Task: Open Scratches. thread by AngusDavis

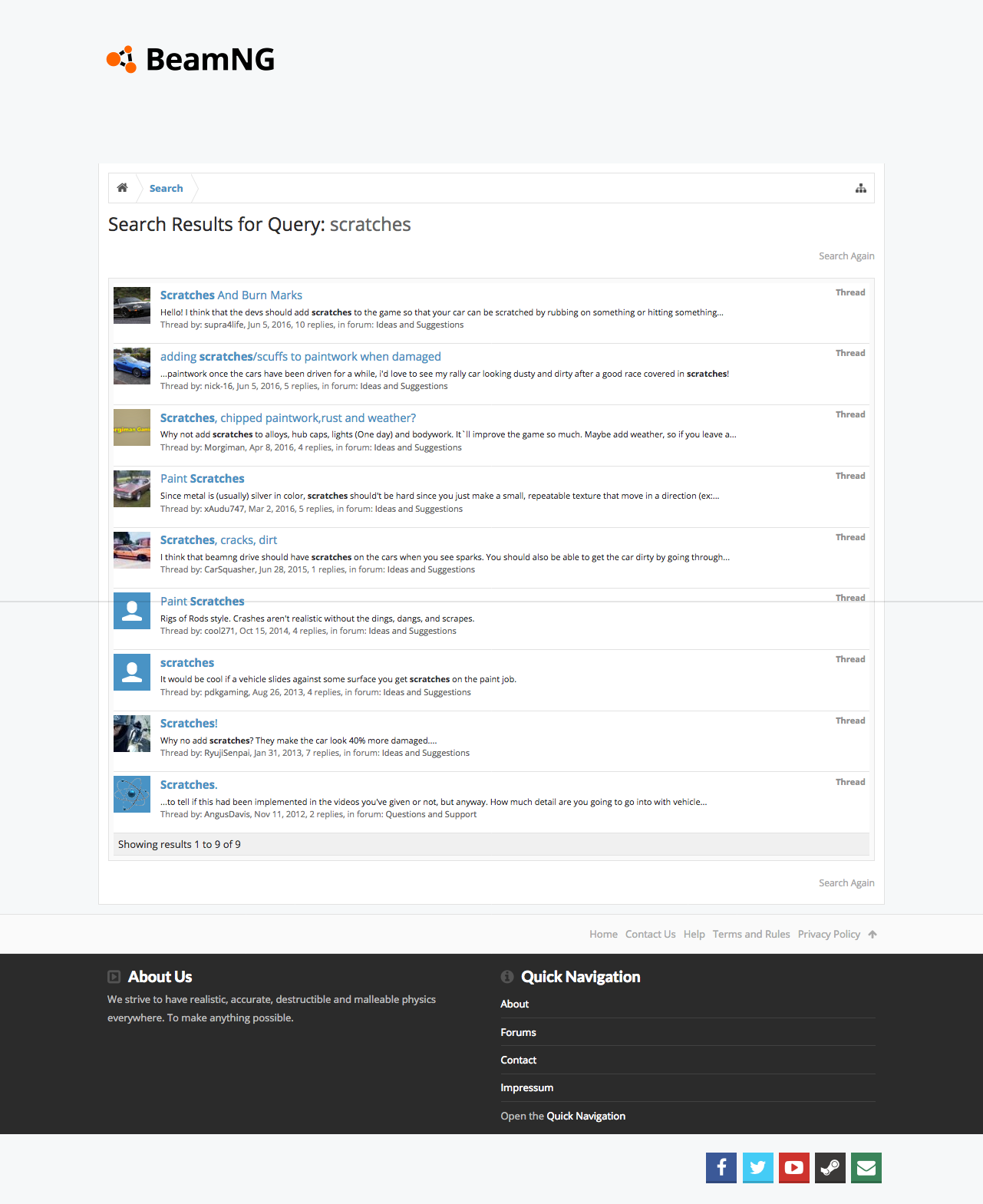Action: point(189,785)
